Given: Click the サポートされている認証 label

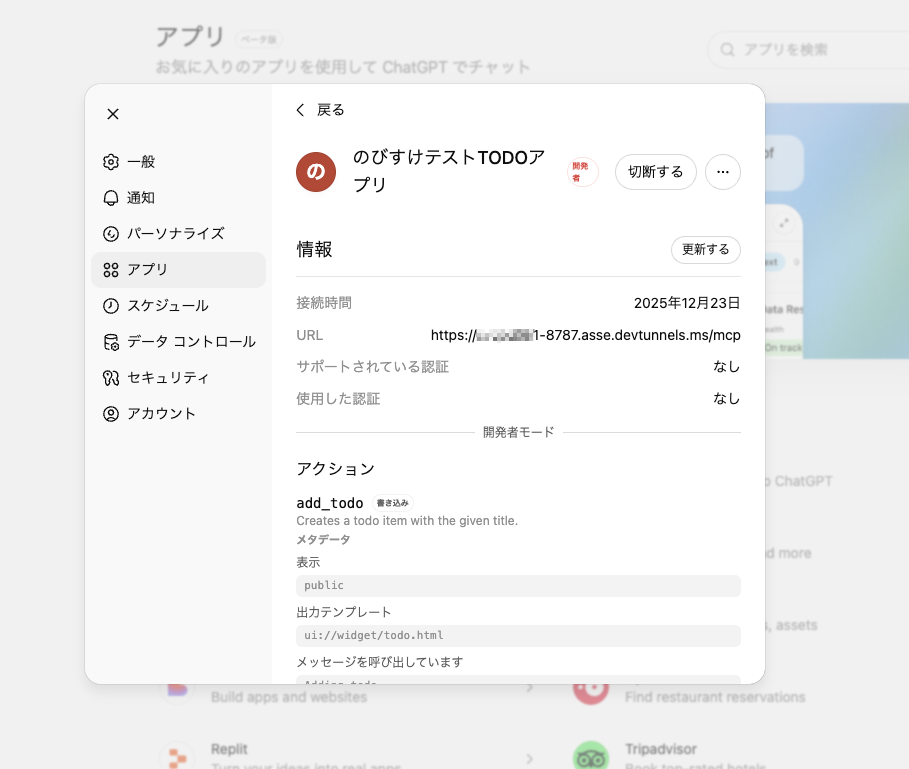Looking at the screenshot, I should pyautogui.click(x=373, y=367).
